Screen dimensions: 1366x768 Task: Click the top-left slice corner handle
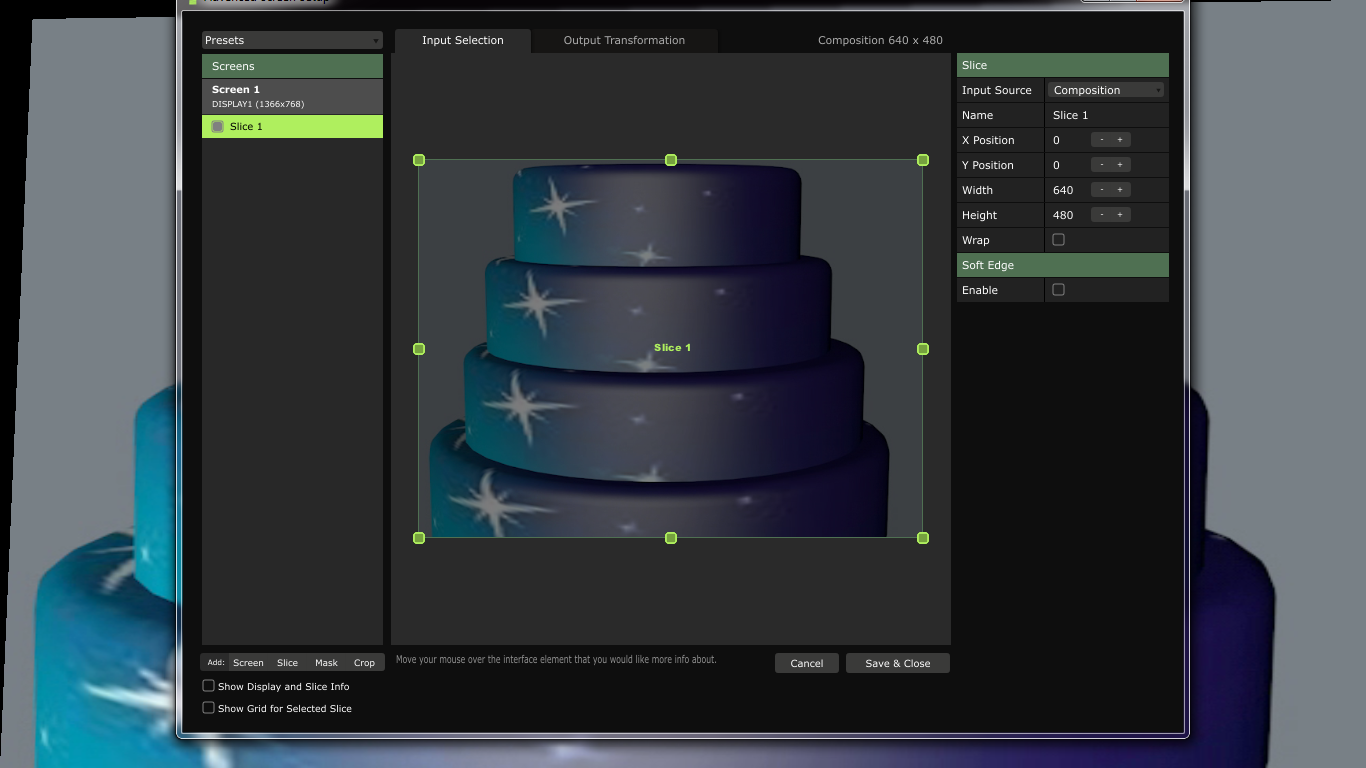pyautogui.click(x=419, y=160)
